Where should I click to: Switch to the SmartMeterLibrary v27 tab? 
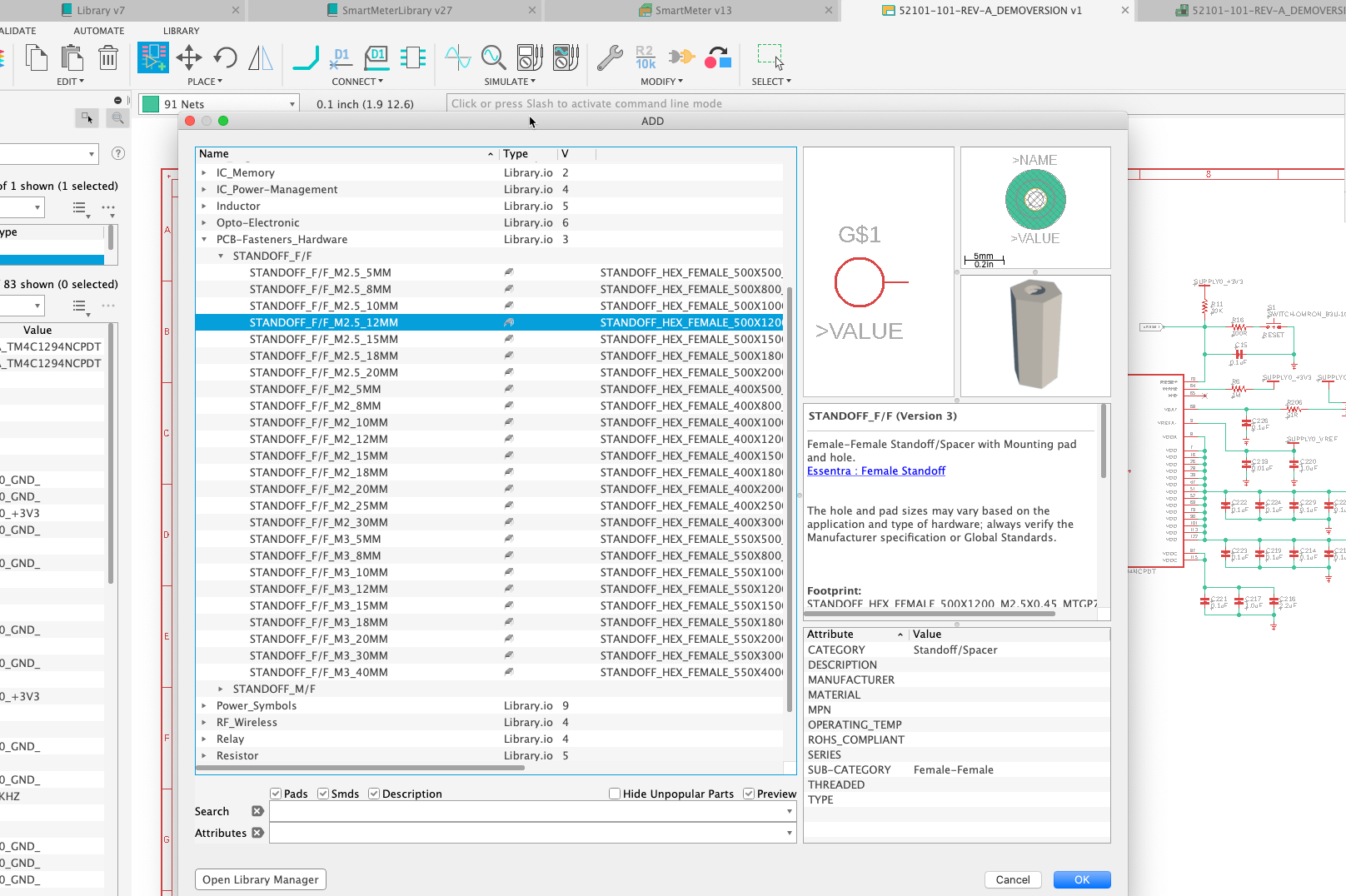click(x=396, y=10)
